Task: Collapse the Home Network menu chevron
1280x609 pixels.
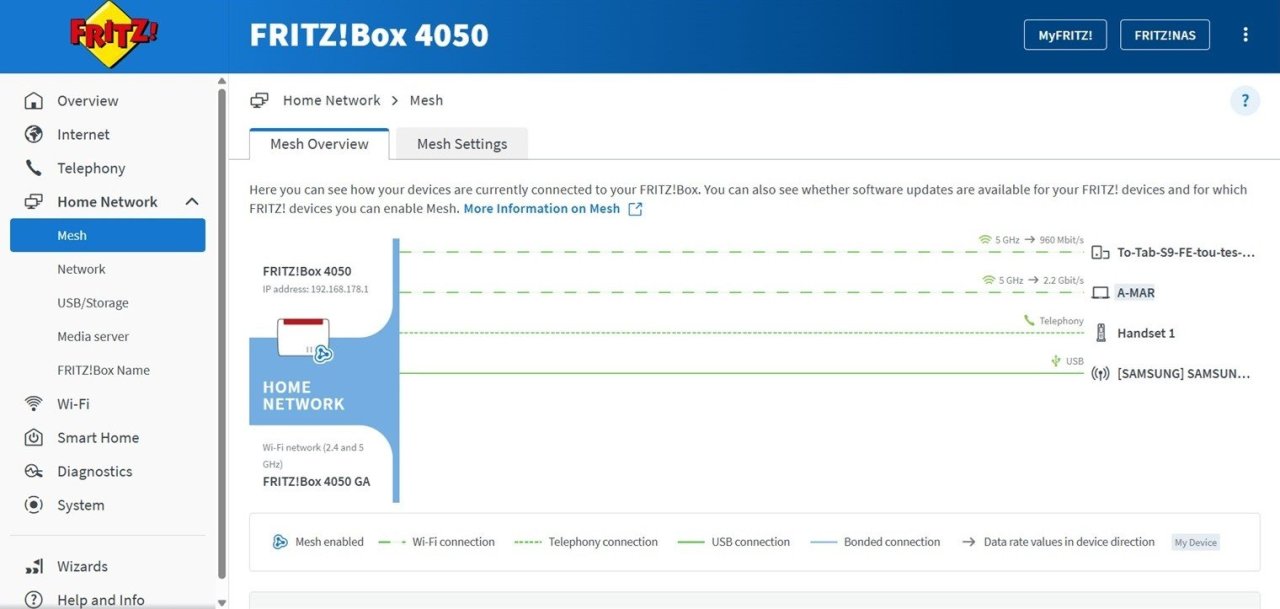Action: coord(192,202)
